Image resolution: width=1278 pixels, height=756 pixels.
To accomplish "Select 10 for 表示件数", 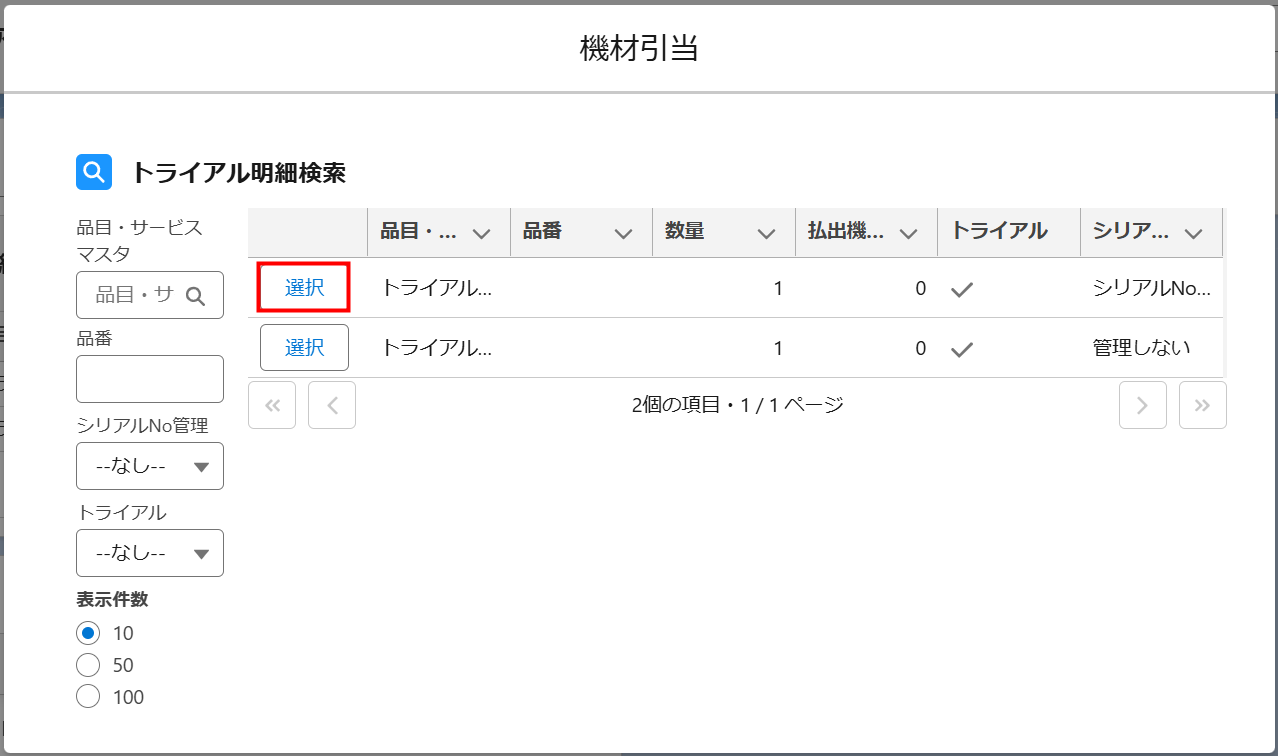I will 88,633.
